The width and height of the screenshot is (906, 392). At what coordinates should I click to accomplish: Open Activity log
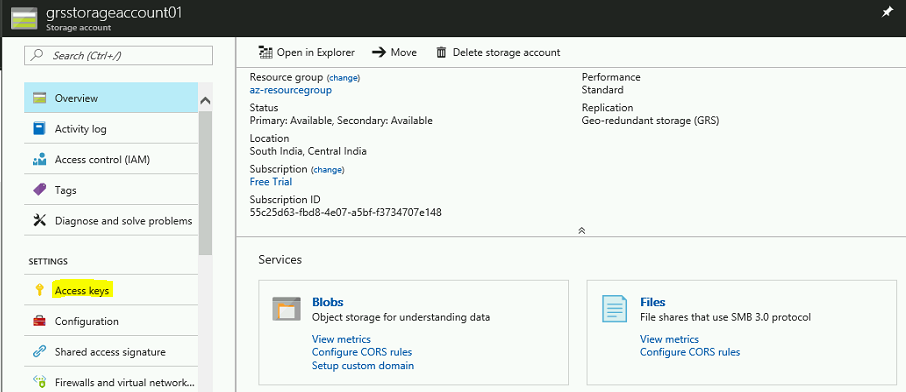(x=111, y=129)
